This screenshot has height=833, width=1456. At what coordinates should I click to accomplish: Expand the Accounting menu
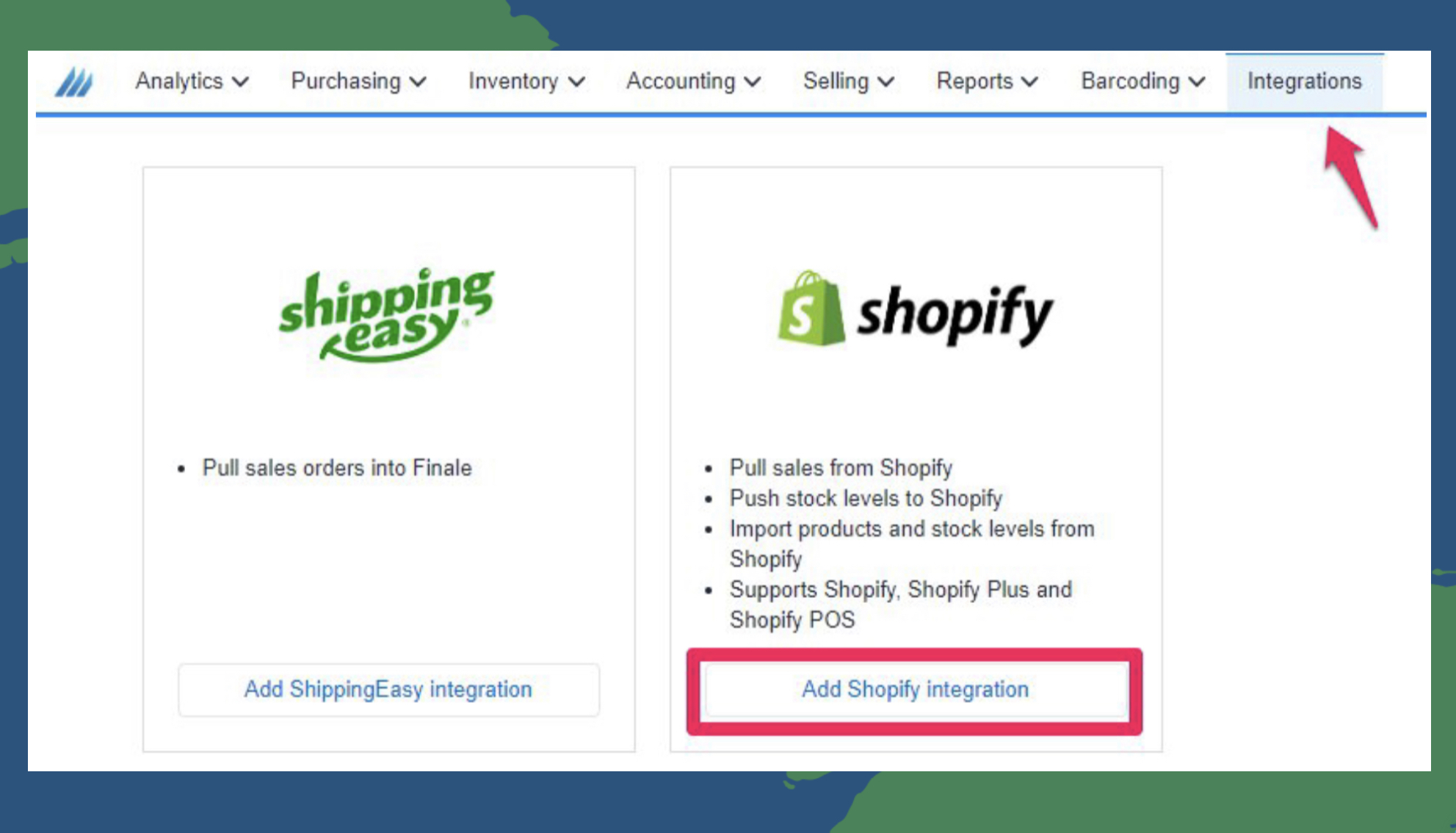(x=692, y=82)
